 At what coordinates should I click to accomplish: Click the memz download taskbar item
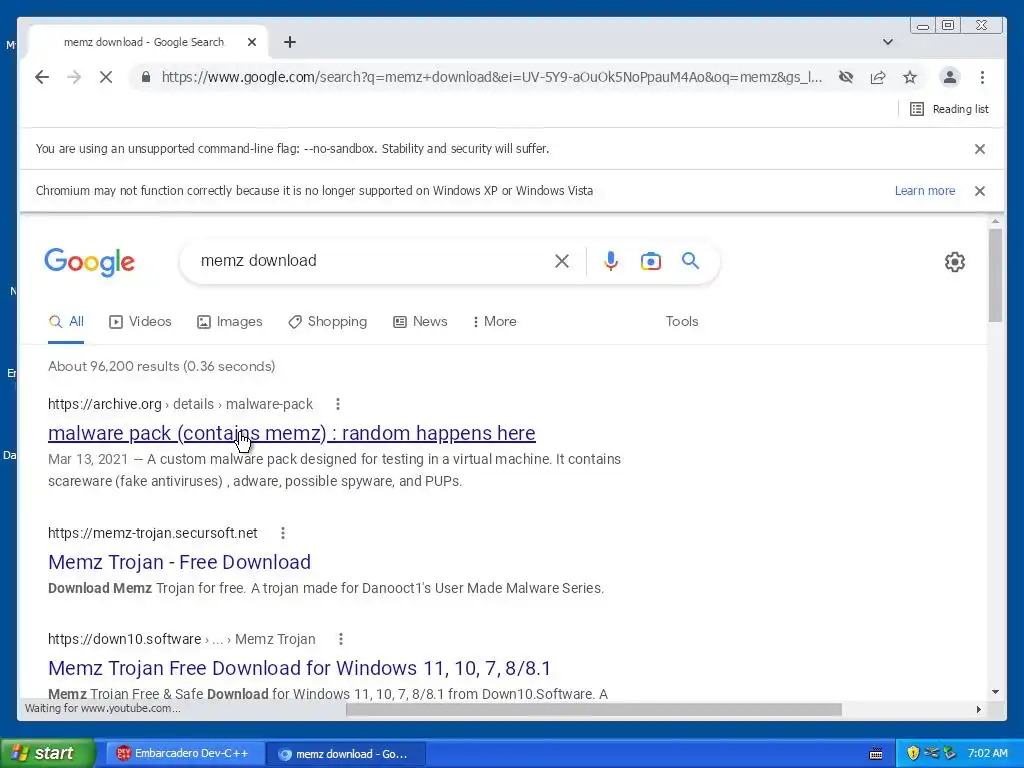click(345, 754)
